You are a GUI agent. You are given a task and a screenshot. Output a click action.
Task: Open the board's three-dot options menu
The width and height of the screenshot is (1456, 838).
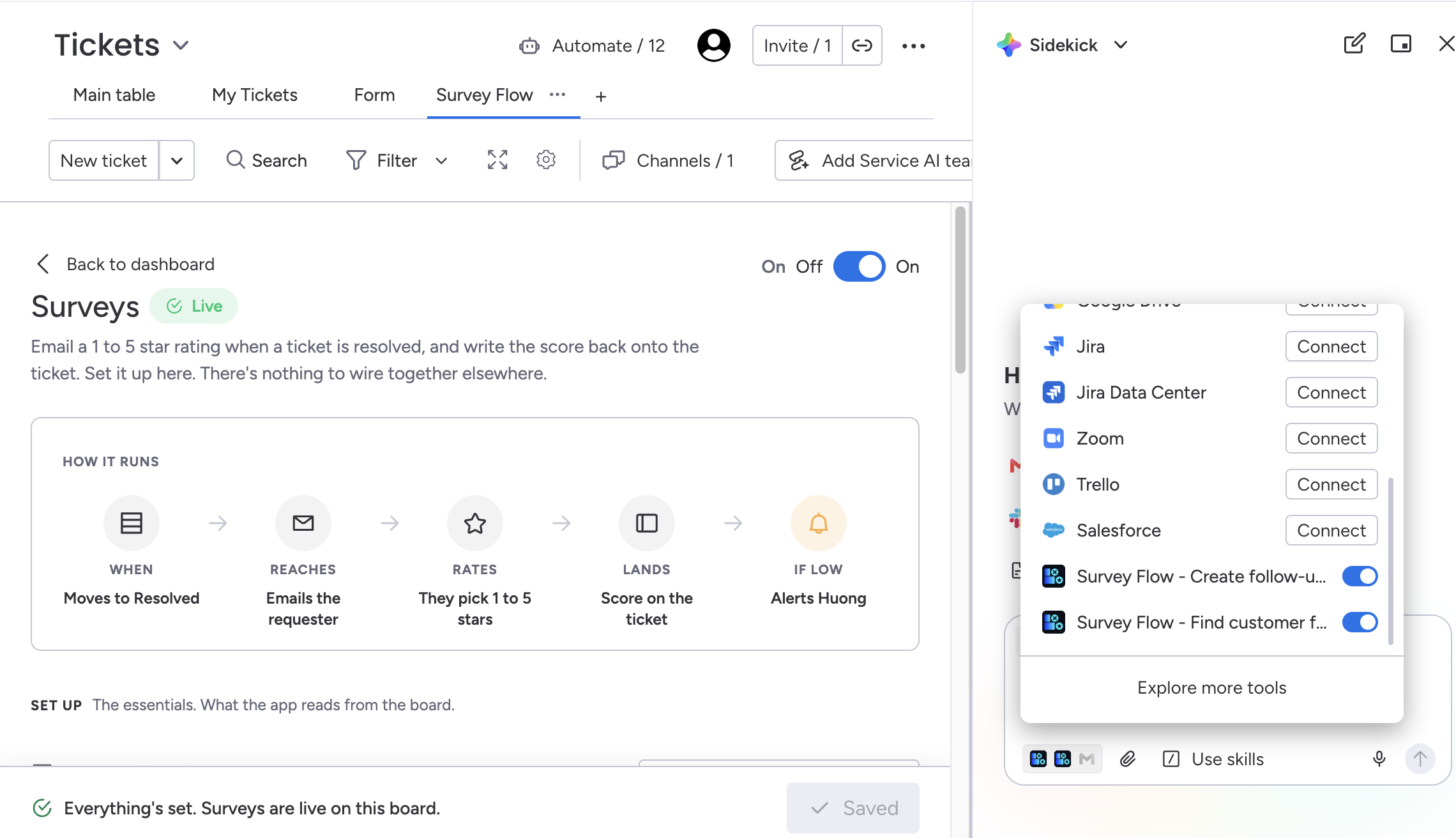tap(913, 46)
